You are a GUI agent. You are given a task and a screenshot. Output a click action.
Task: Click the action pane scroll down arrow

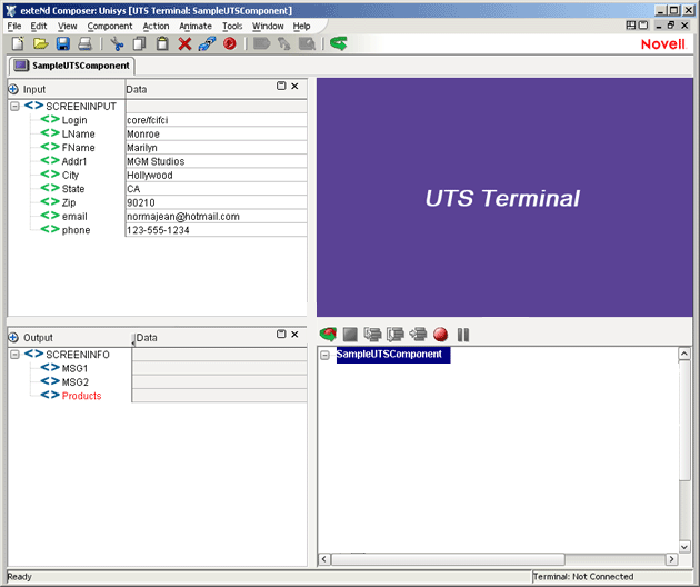(684, 547)
